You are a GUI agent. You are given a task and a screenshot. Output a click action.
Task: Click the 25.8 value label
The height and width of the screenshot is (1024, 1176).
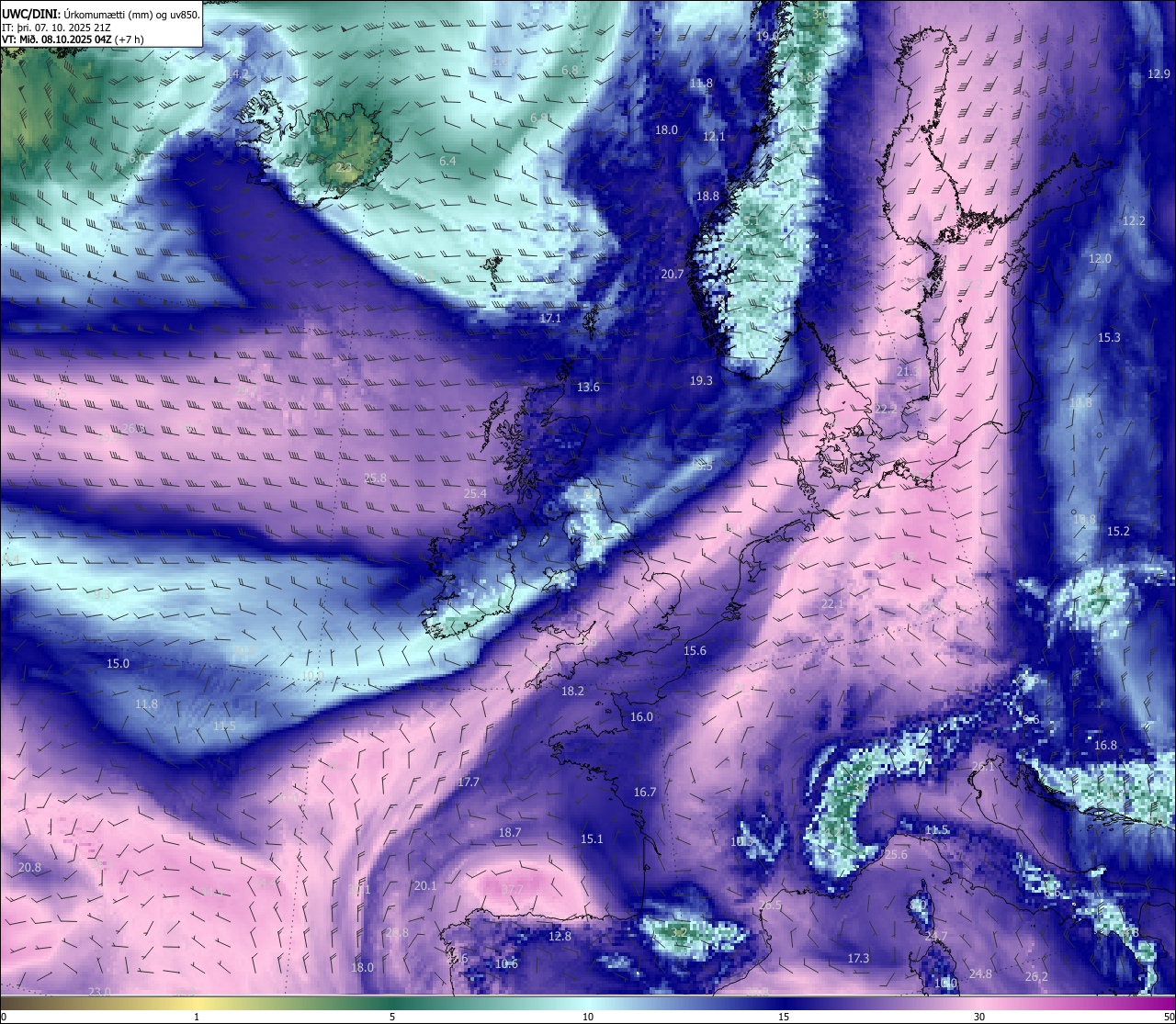coord(375,478)
